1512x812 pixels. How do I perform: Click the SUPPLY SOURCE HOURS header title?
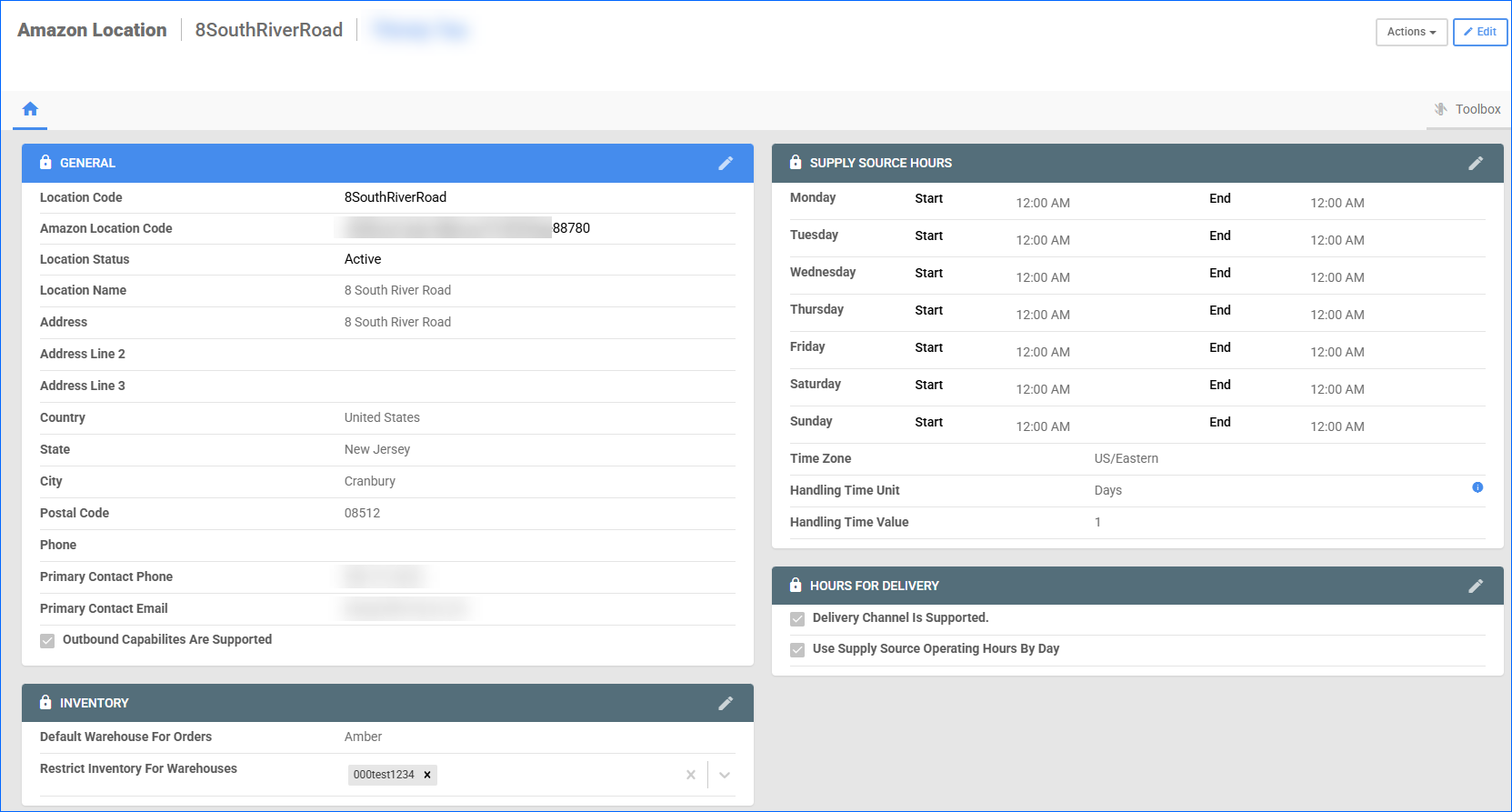pyautogui.click(x=881, y=163)
